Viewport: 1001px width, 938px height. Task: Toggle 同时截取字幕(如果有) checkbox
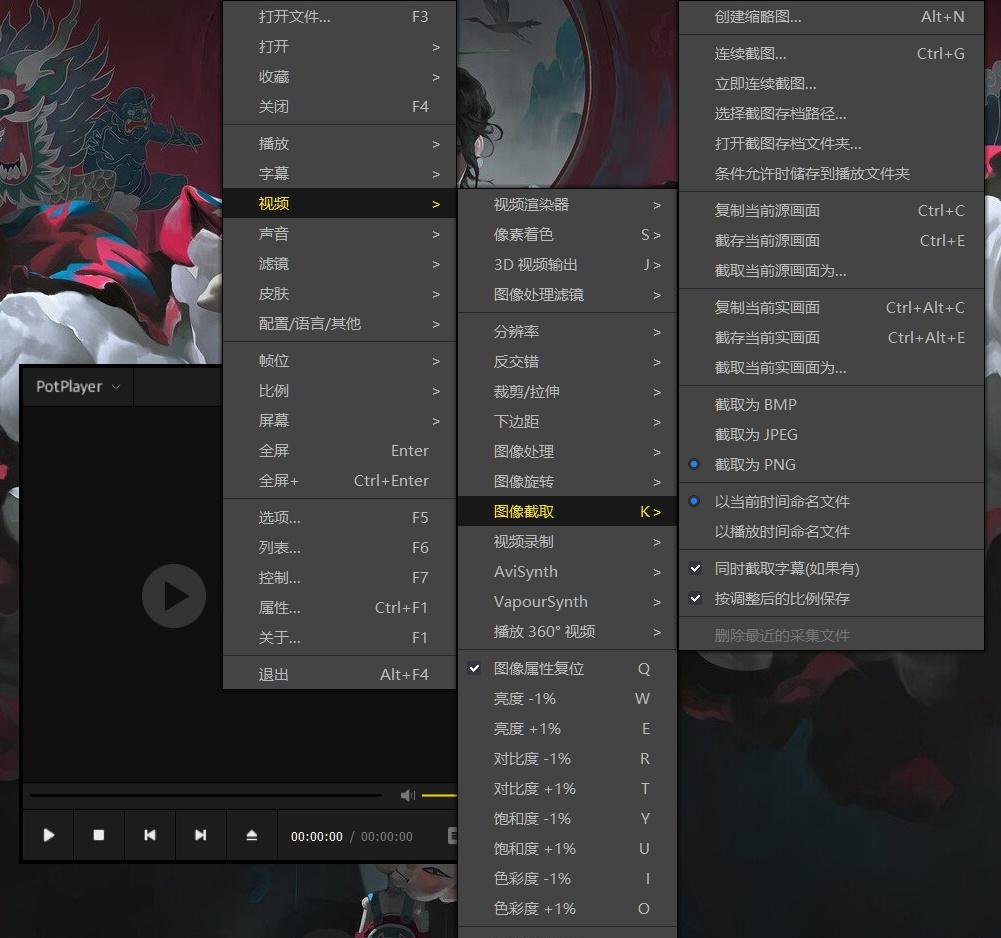coord(786,569)
